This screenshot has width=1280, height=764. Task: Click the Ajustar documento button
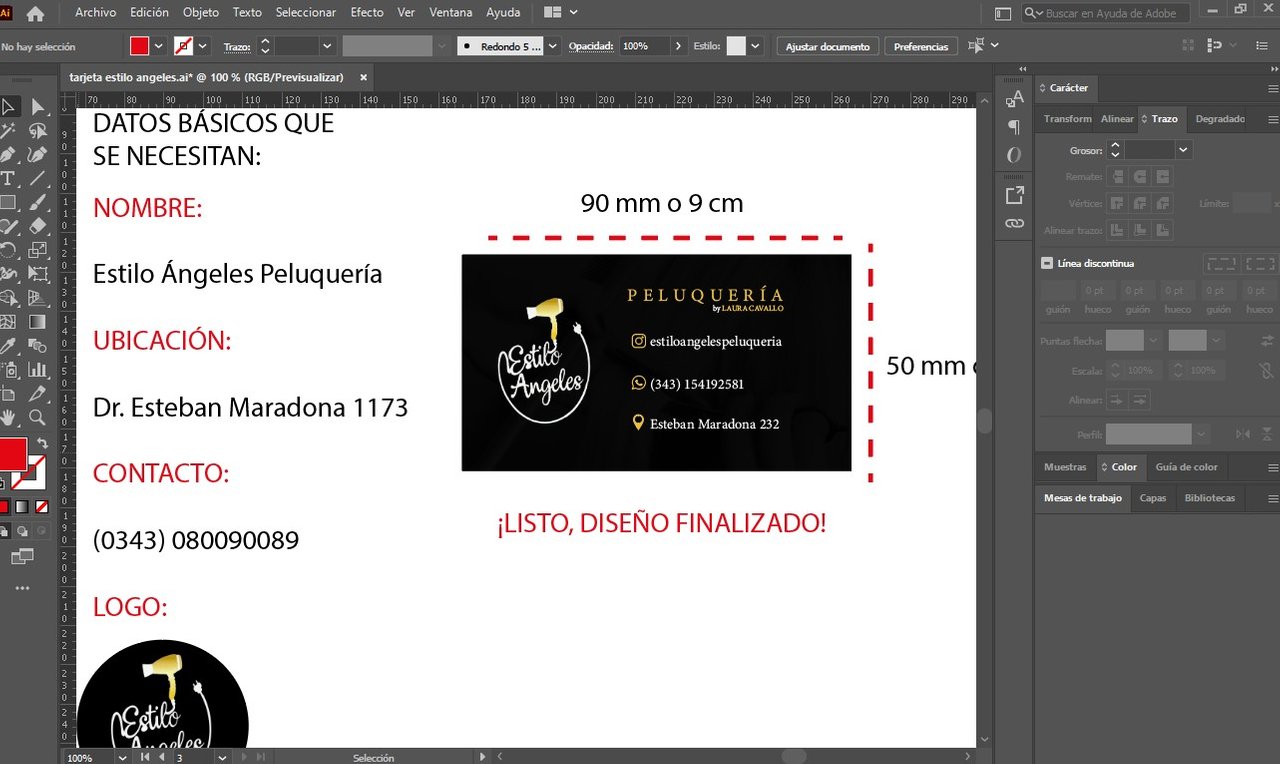[828, 47]
